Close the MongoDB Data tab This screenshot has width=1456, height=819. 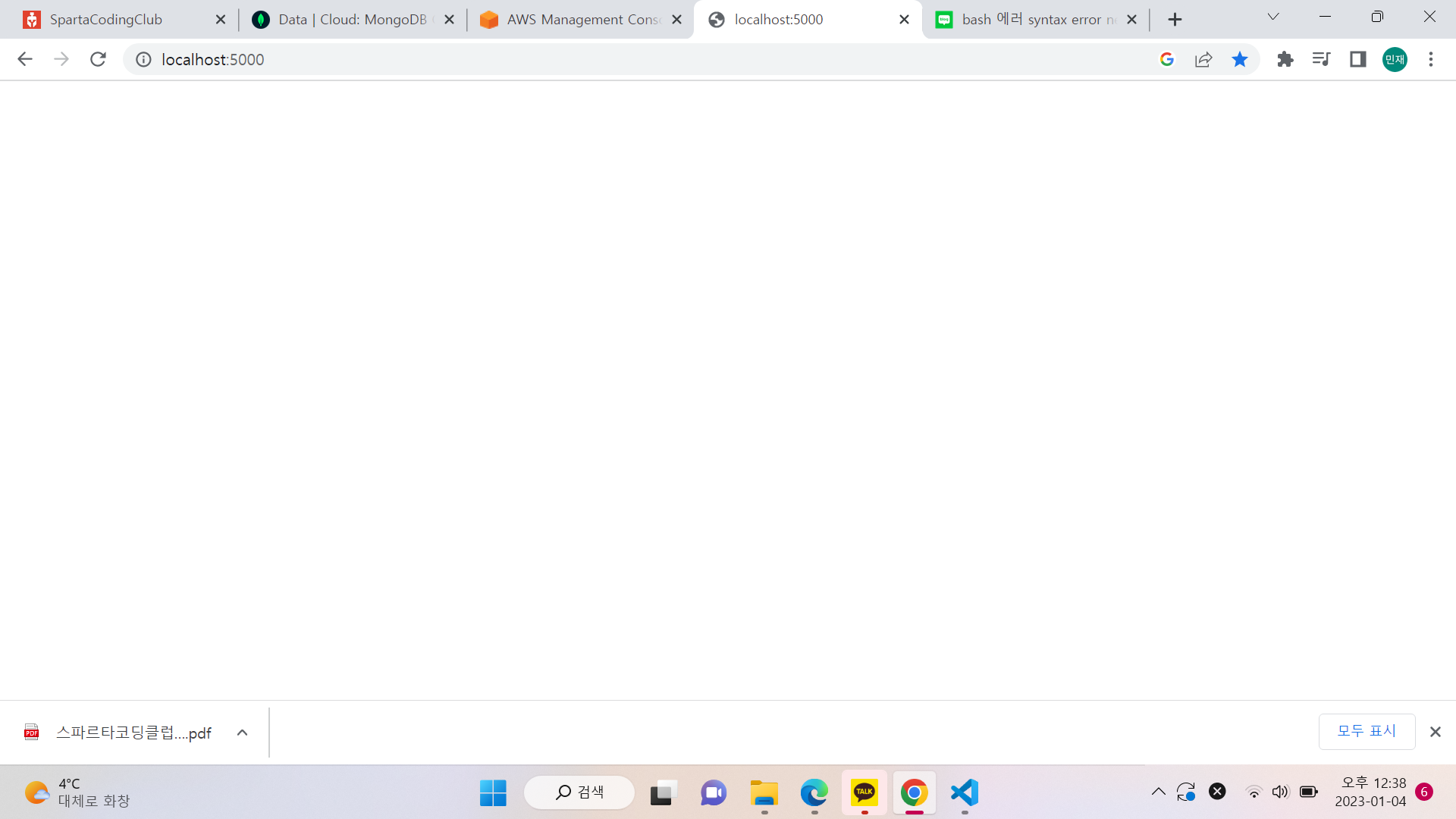pos(450,20)
